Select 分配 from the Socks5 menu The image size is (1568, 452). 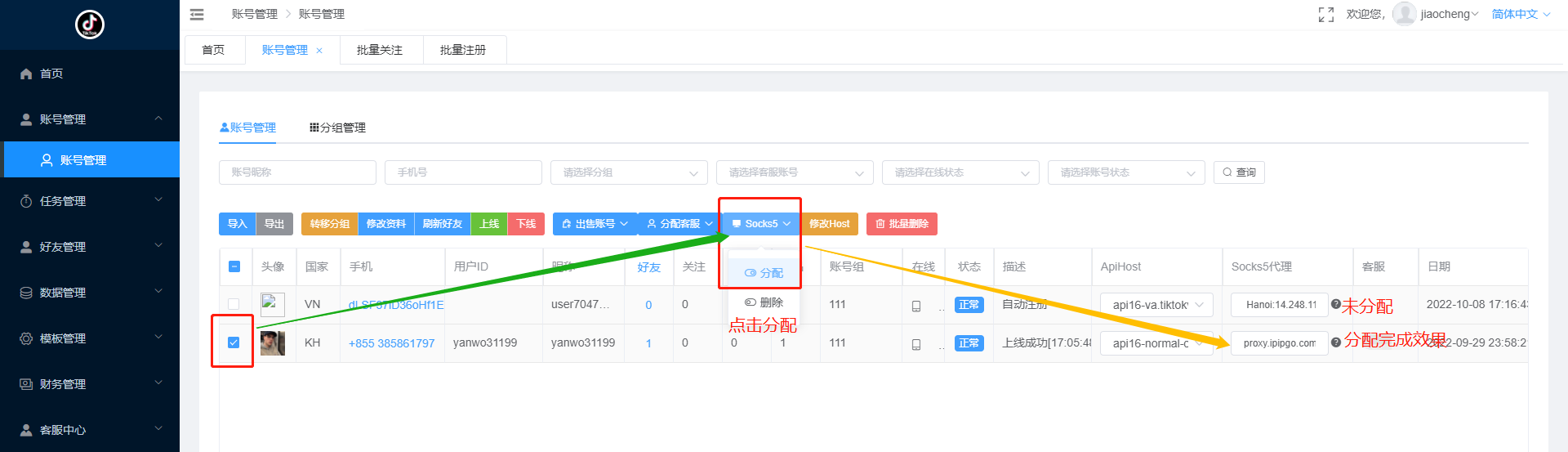pos(764,273)
